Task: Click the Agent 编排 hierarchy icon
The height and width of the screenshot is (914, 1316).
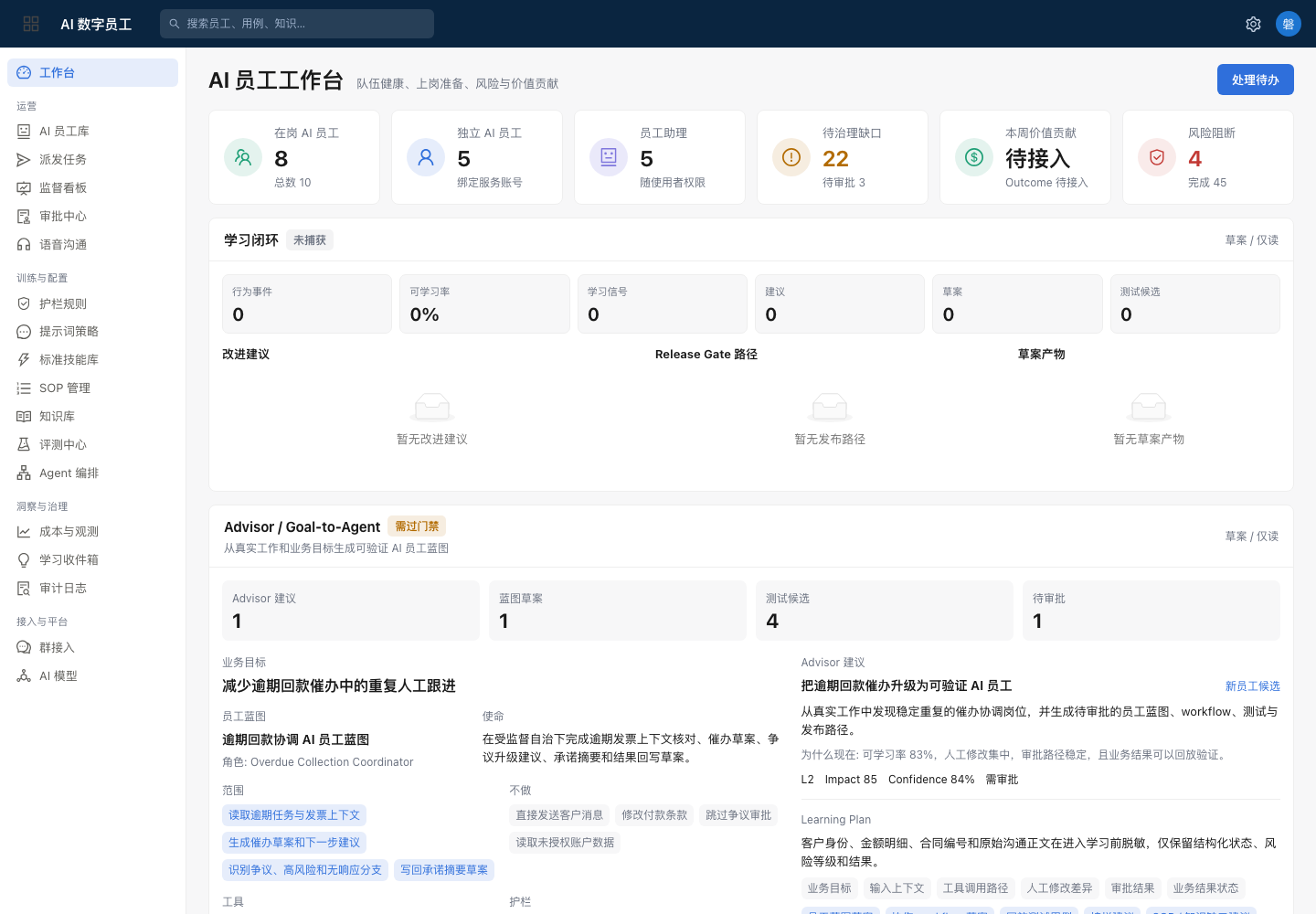Action: point(24,473)
